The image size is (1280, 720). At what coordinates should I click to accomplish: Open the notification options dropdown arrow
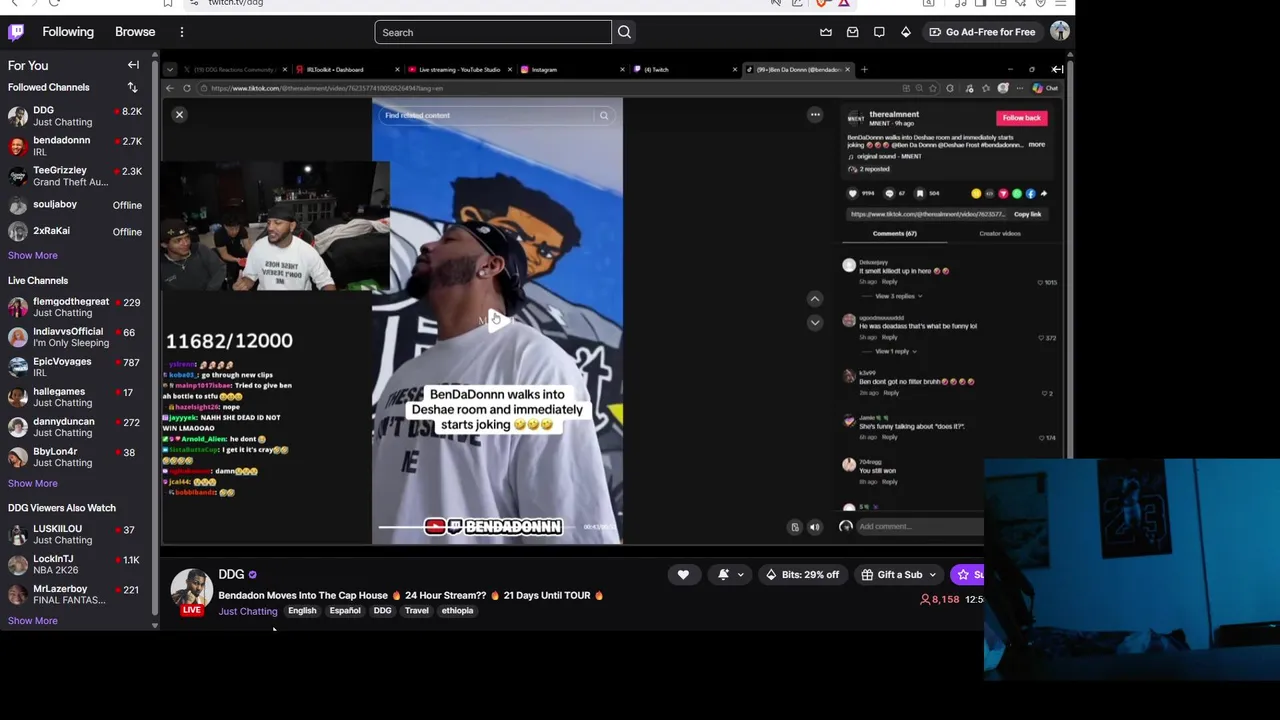pos(741,575)
